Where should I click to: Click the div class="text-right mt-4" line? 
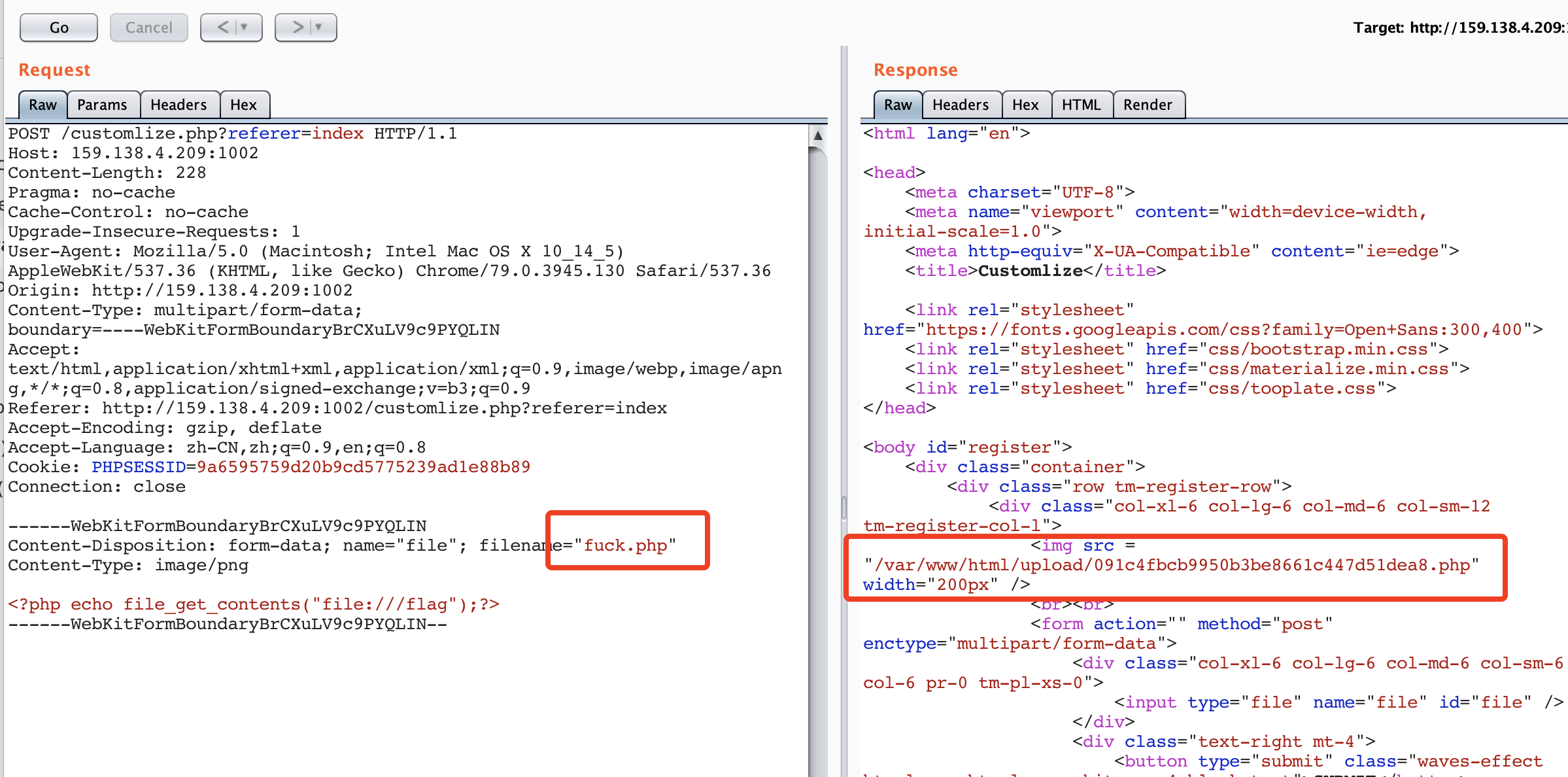click(1223, 742)
